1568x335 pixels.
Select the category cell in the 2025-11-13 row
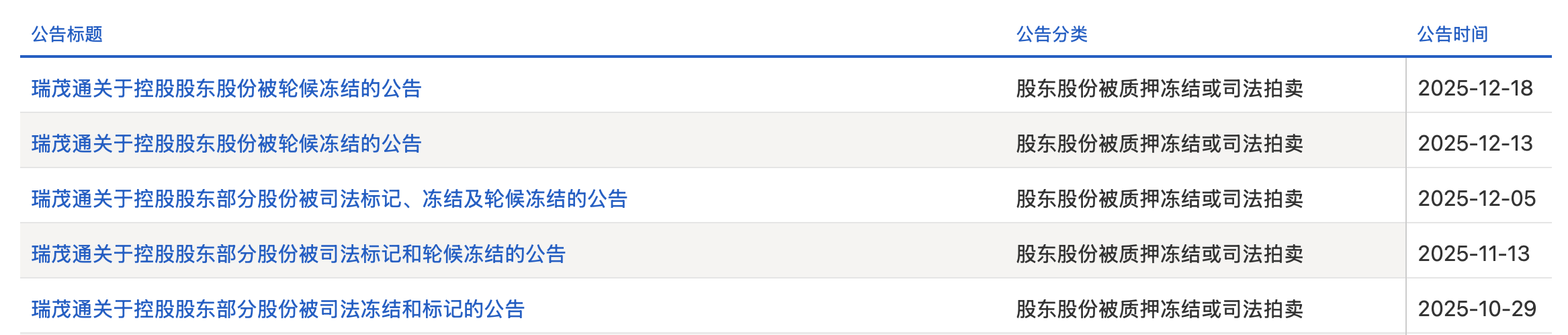1160,254
